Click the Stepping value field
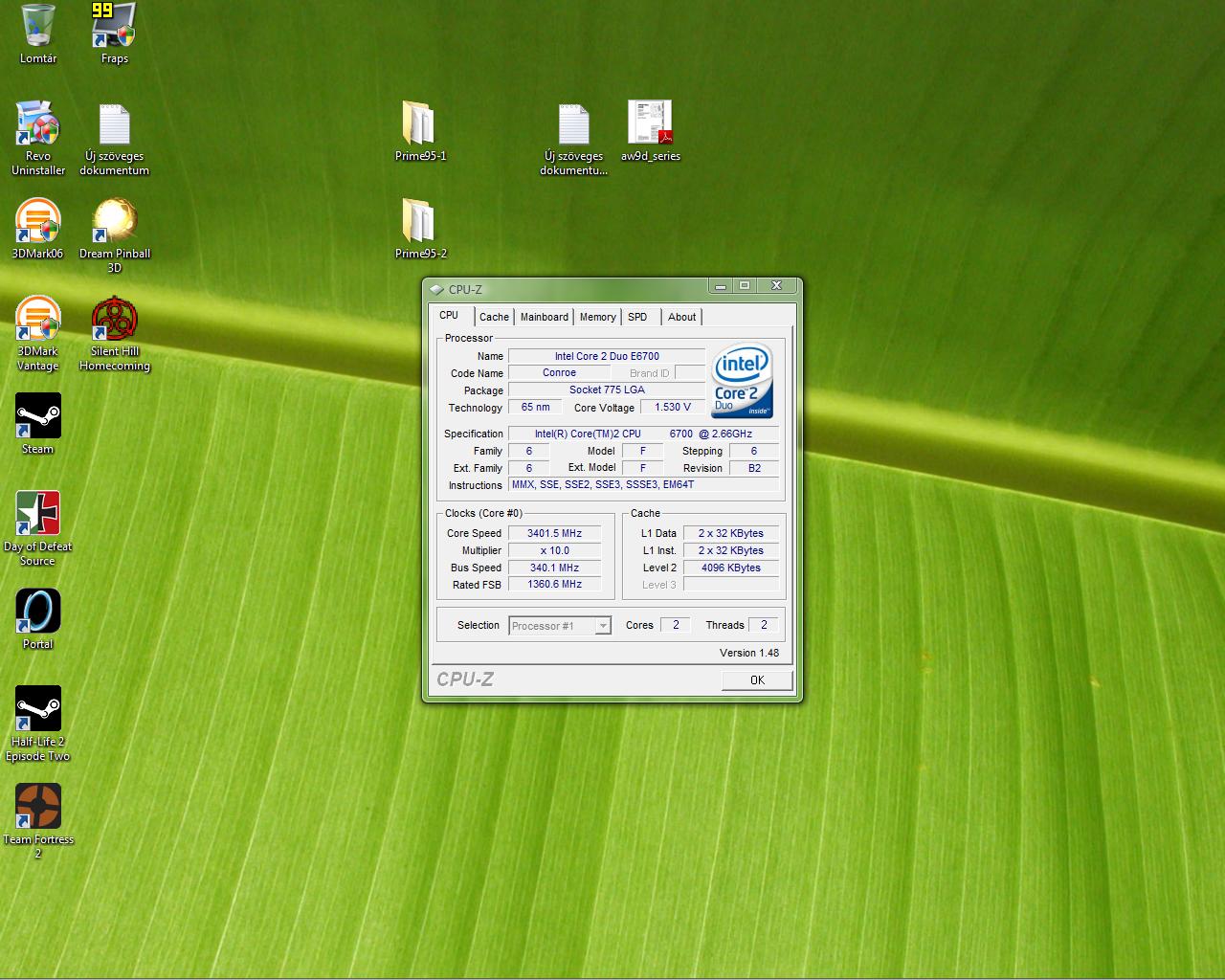 pyautogui.click(x=754, y=451)
